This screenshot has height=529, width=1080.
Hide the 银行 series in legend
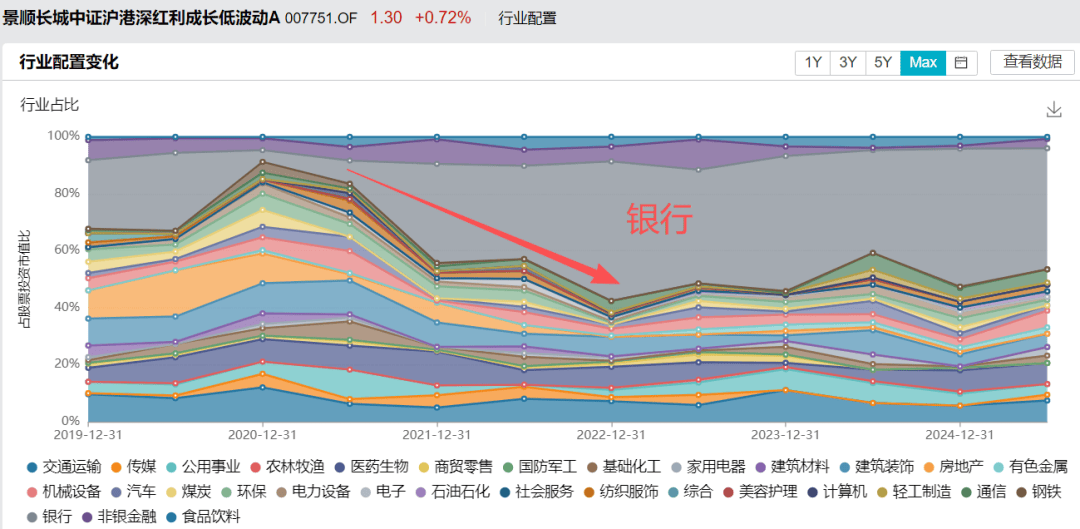click(49, 517)
